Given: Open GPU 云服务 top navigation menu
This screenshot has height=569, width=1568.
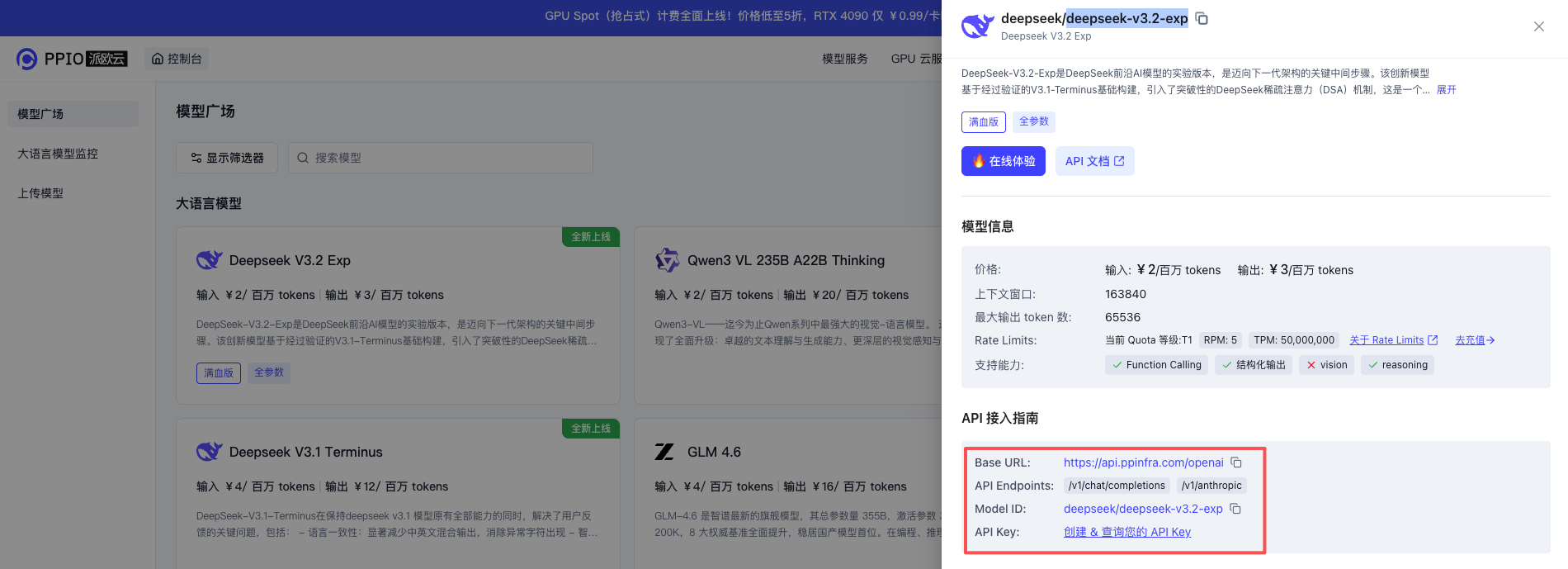Looking at the screenshot, I should click(916, 59).
